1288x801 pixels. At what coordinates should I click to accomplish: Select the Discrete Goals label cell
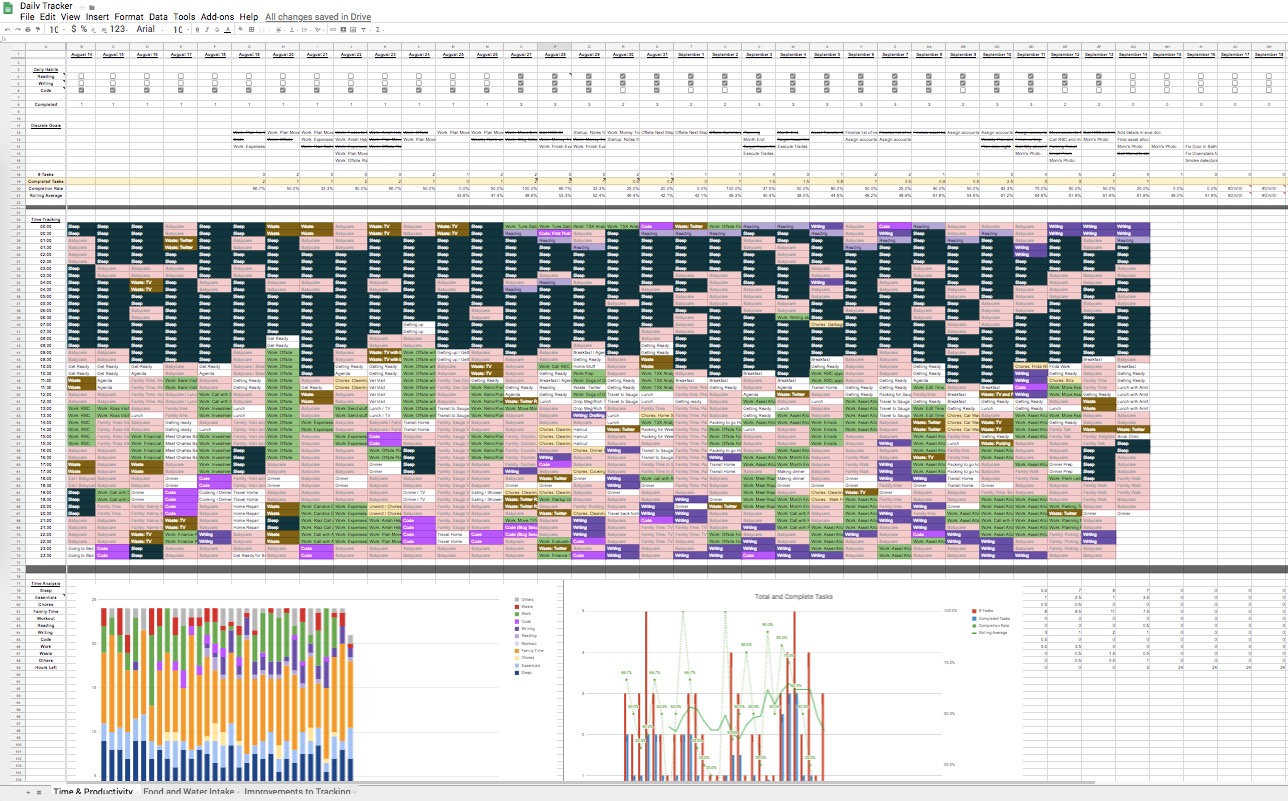click(46, 125)
